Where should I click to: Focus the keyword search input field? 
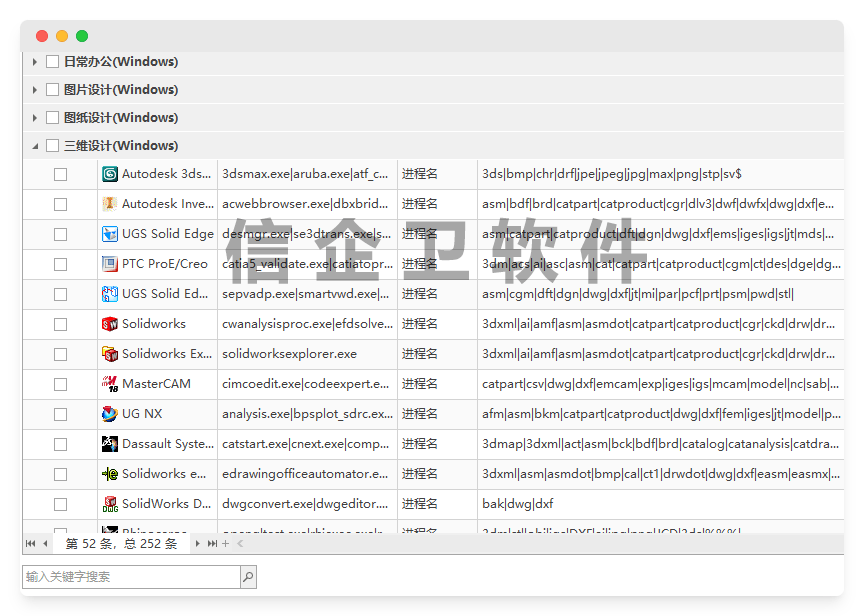coord(131,577)
